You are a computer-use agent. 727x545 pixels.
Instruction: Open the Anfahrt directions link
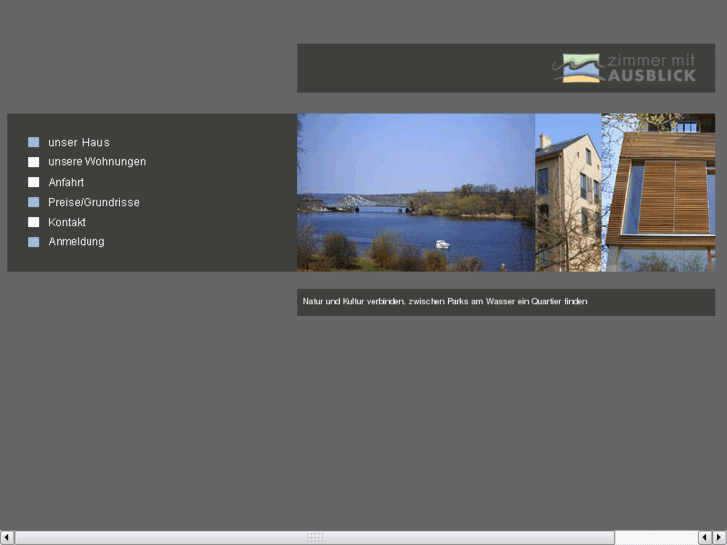(66, 182)
